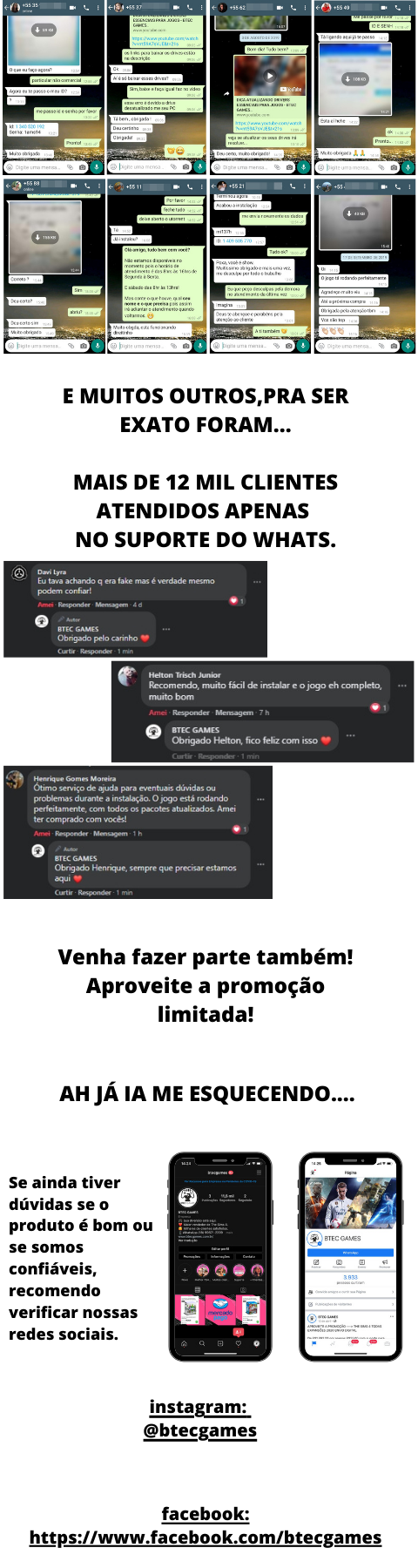Tap the video call icon in first WhatsApp chat
Image resolution: width=418 pixels, height=1568 pixels.
(72, 7)
